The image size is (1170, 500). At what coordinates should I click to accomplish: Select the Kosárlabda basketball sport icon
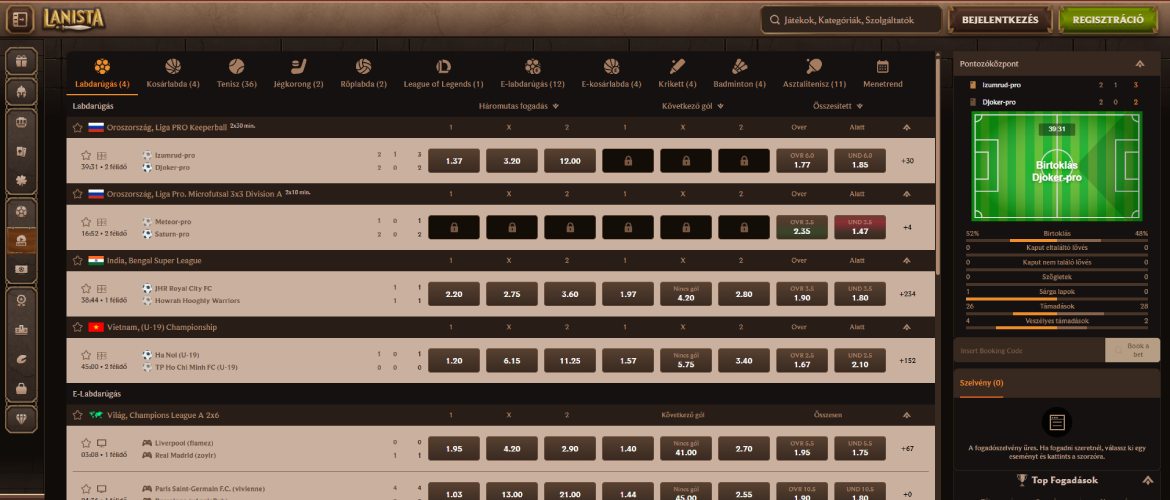click(x=173, y=67)
